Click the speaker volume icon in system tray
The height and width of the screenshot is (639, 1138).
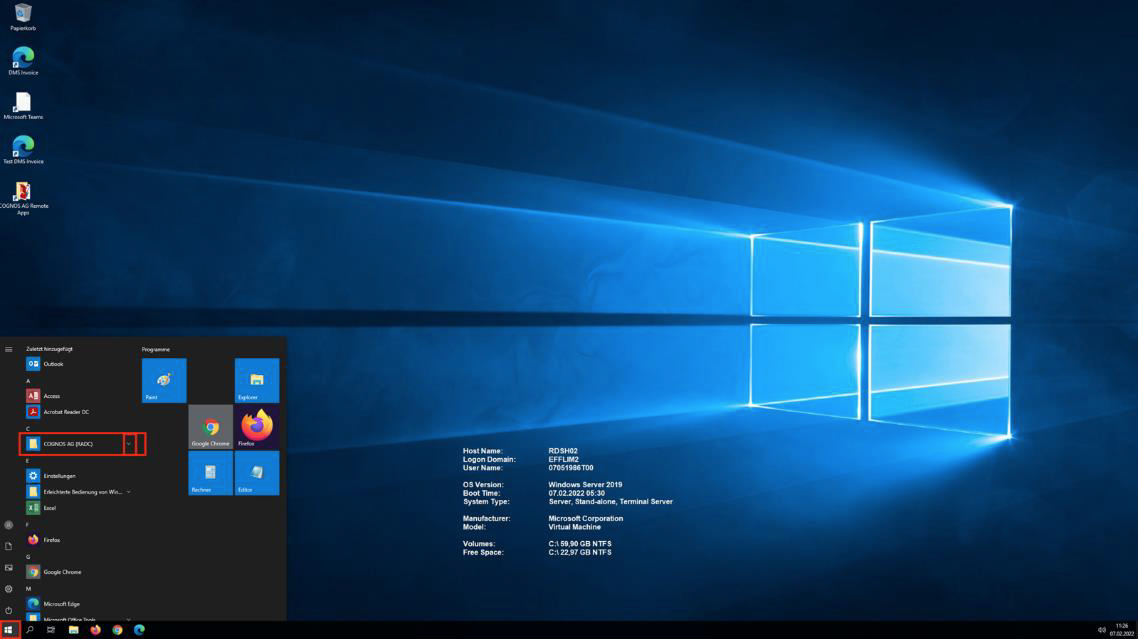click(1101, 630)
